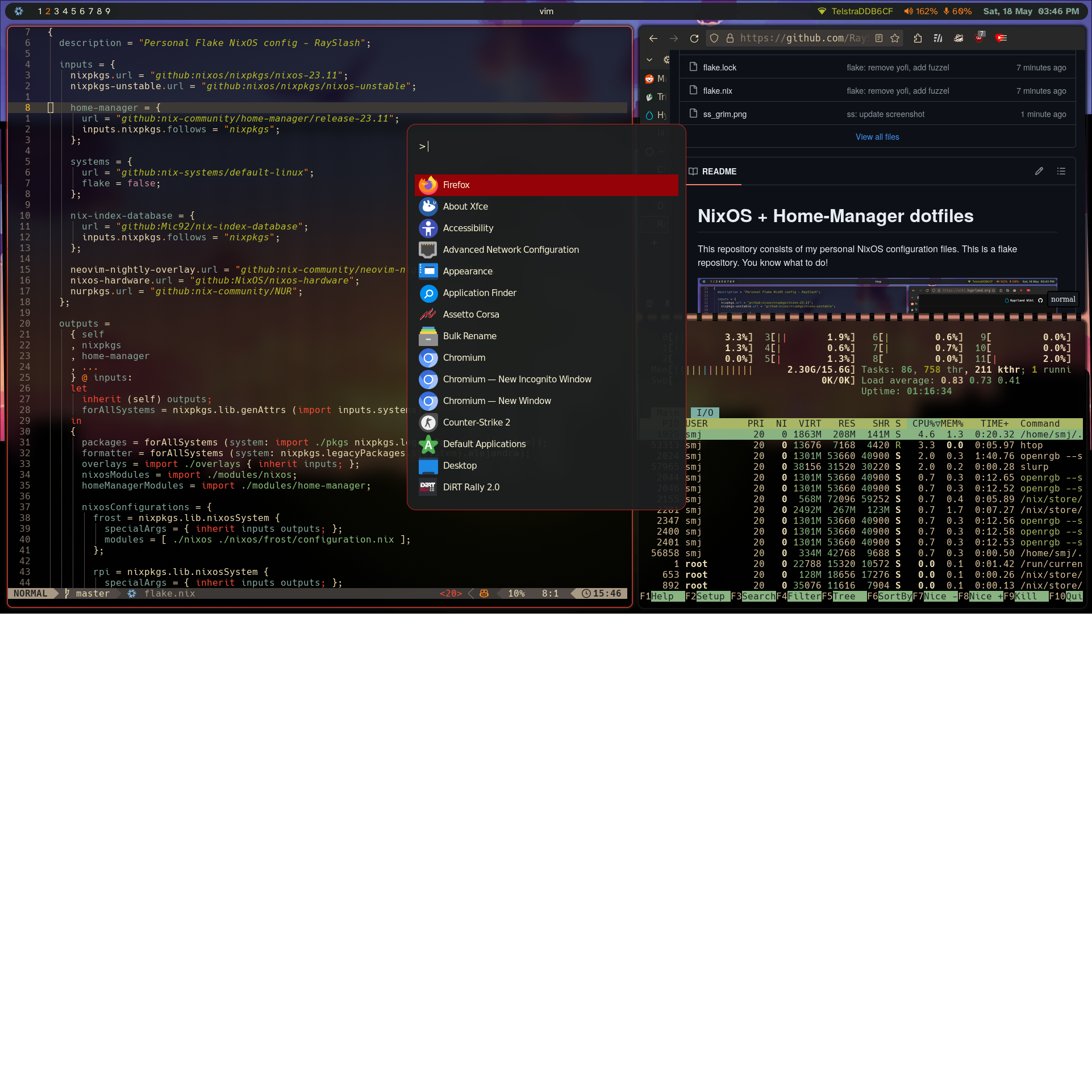
Task: Open the 'ss: update screenshot' commit message
Action: [885, 114]
